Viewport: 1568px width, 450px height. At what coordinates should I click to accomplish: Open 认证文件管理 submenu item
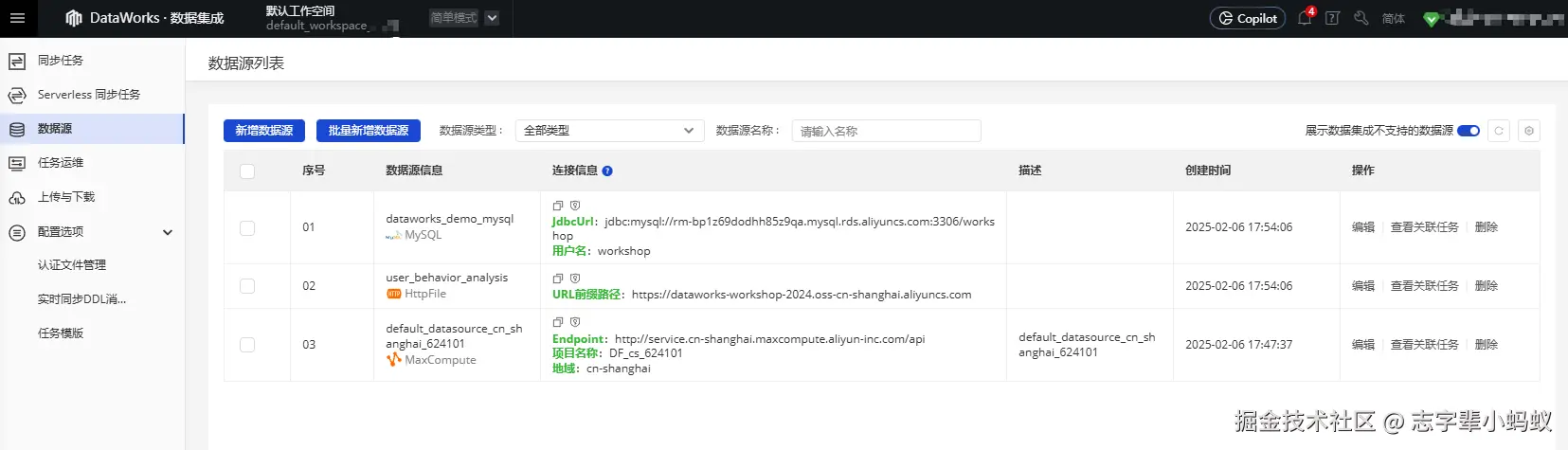coord(72,265)
